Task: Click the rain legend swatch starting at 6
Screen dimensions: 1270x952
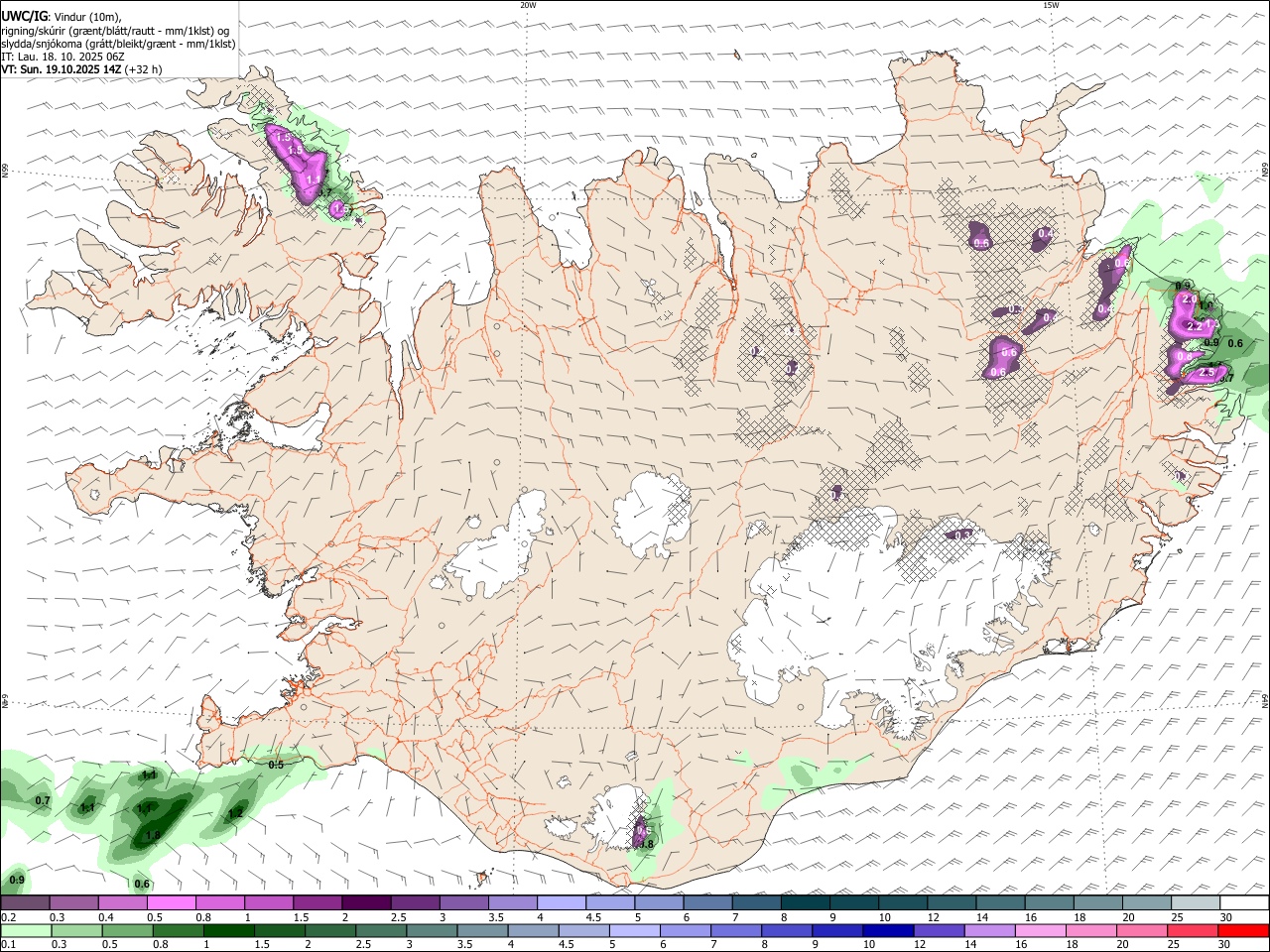Action: [686, 931]
